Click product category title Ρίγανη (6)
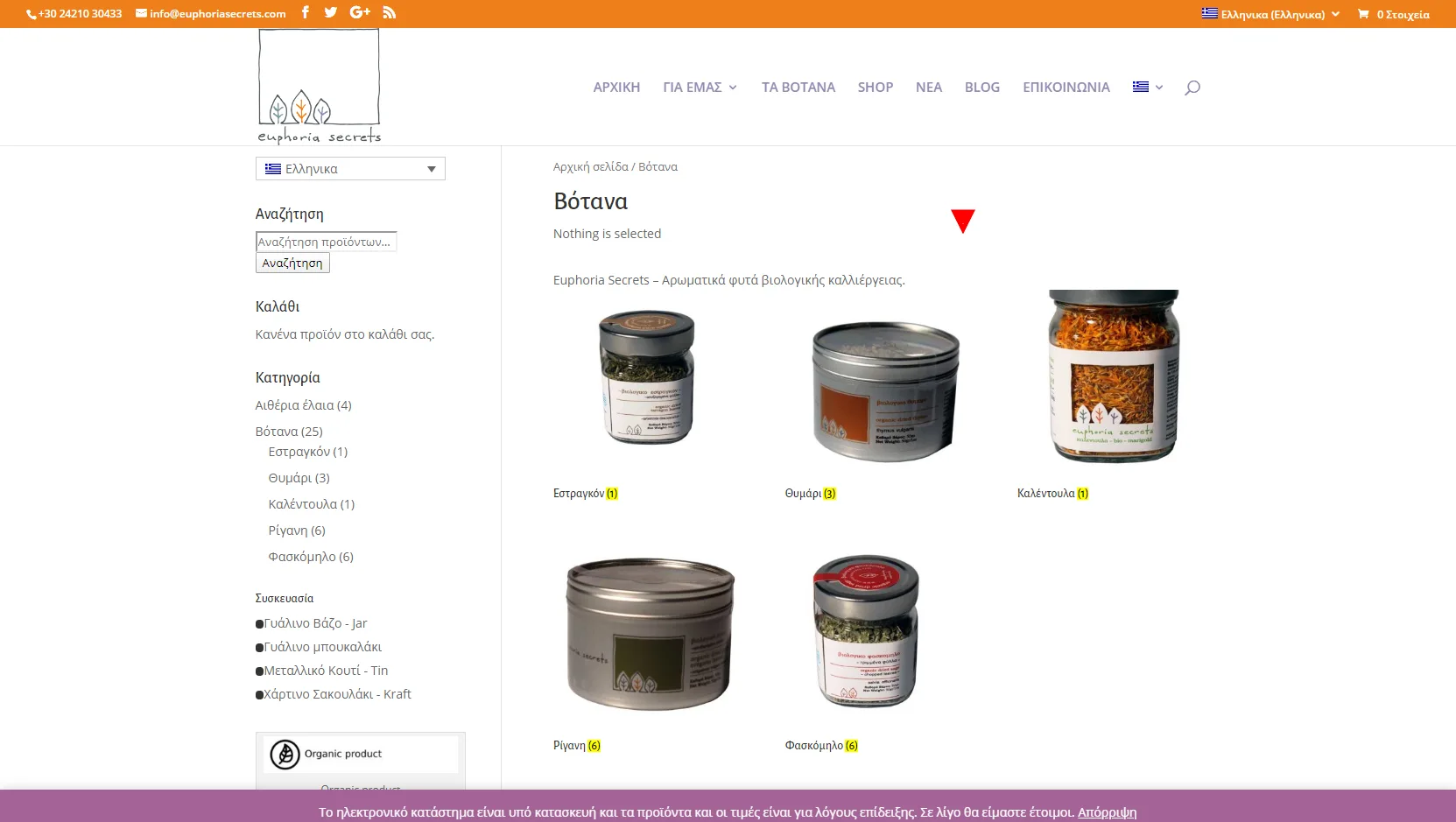 coord(577,746)
